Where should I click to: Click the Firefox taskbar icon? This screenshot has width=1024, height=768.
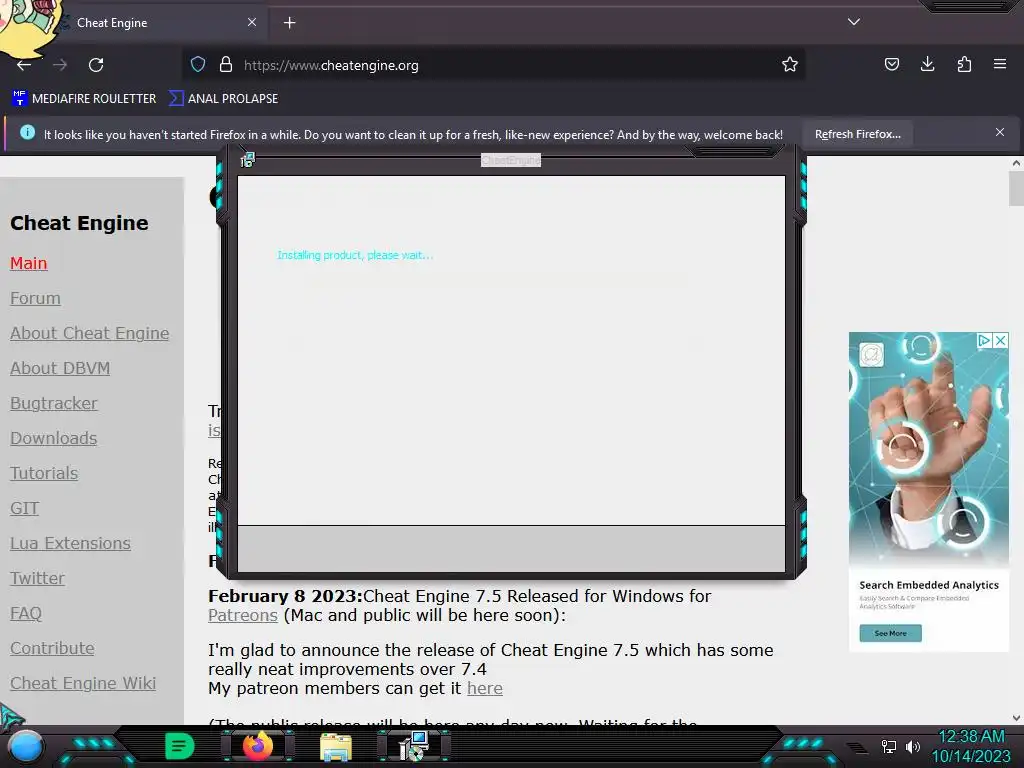click(257, 746)
